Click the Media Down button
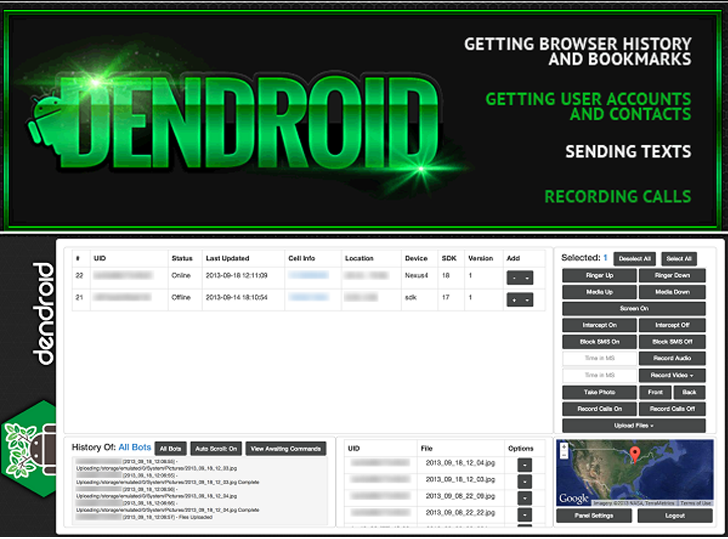The height and width of the screenshot is (539, 728). click(672, 292)
